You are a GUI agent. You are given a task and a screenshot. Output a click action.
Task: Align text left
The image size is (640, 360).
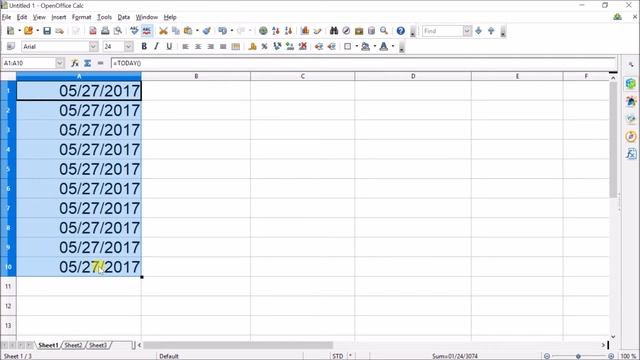(185, 47)
